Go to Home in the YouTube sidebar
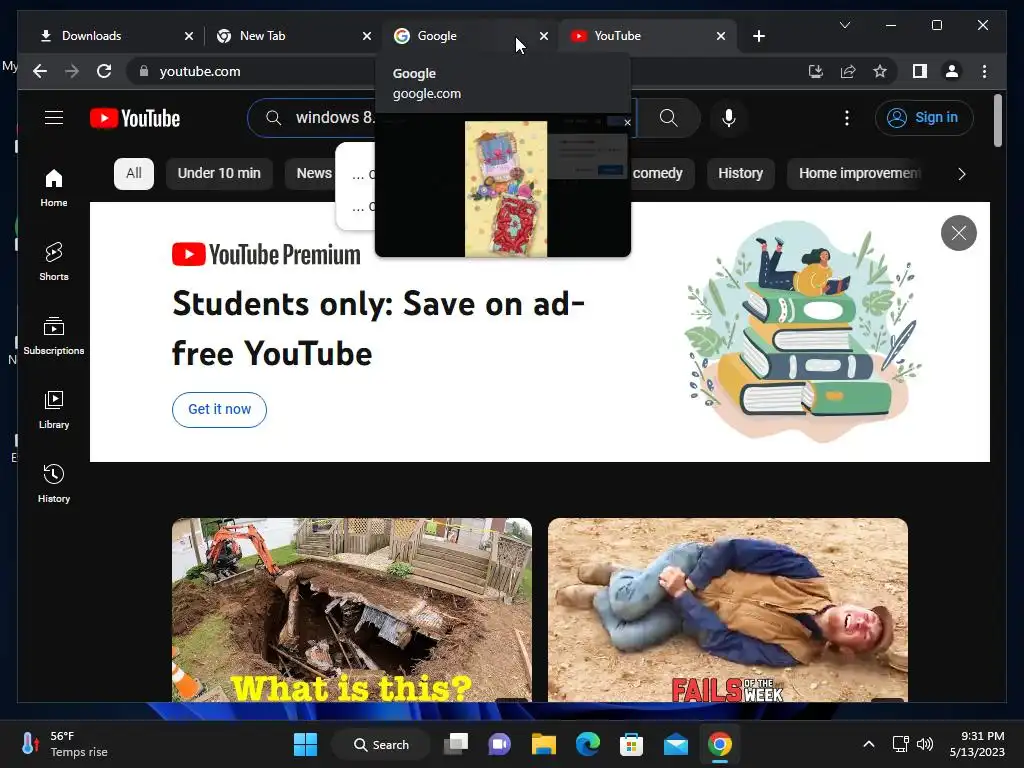This screenshot has height=768, width=1024. (54, 187)
